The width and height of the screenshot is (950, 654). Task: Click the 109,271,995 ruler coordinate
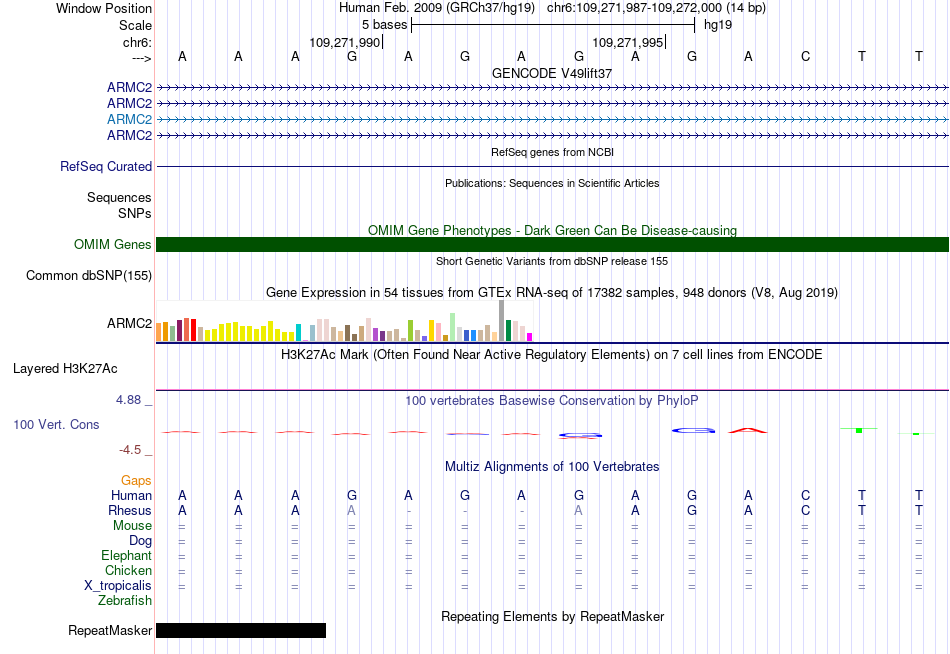coord(628,42)
